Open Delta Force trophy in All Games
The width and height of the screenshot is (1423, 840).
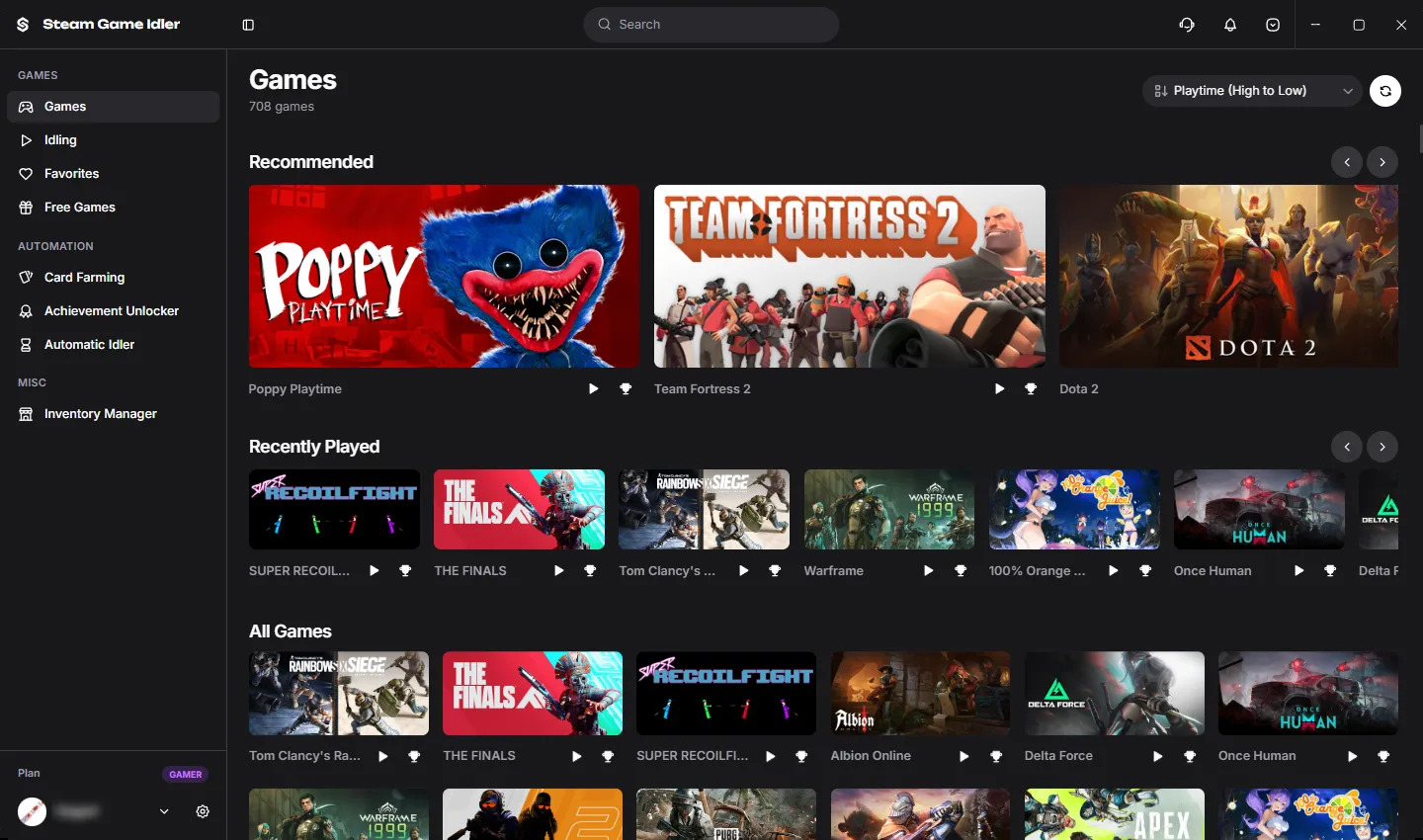click(x=1190, y=757)
